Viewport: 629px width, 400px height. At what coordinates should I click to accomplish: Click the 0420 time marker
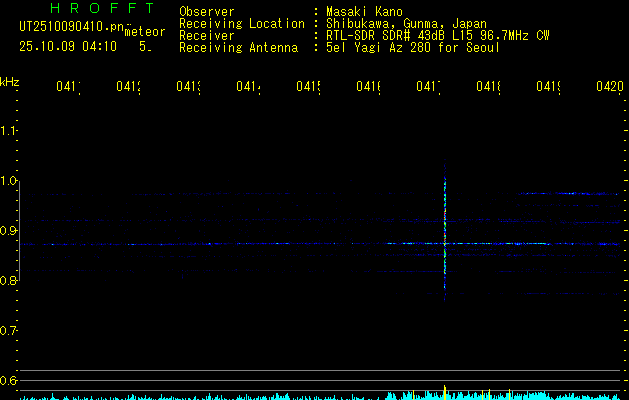click(608, 87)
